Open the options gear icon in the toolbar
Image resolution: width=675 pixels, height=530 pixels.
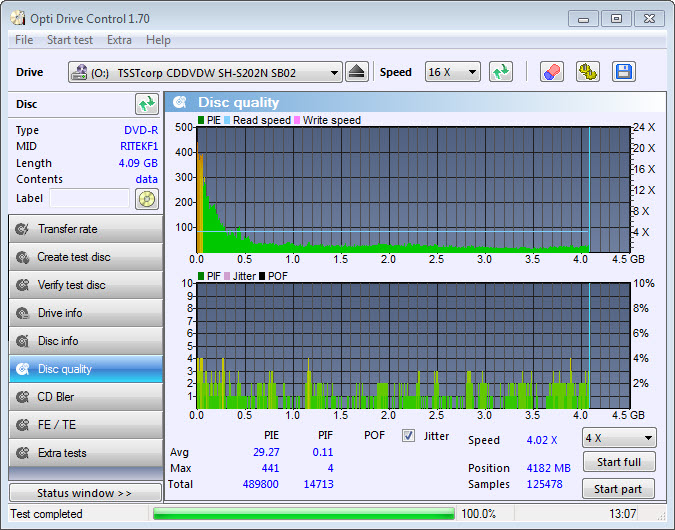tap(588, 72)
